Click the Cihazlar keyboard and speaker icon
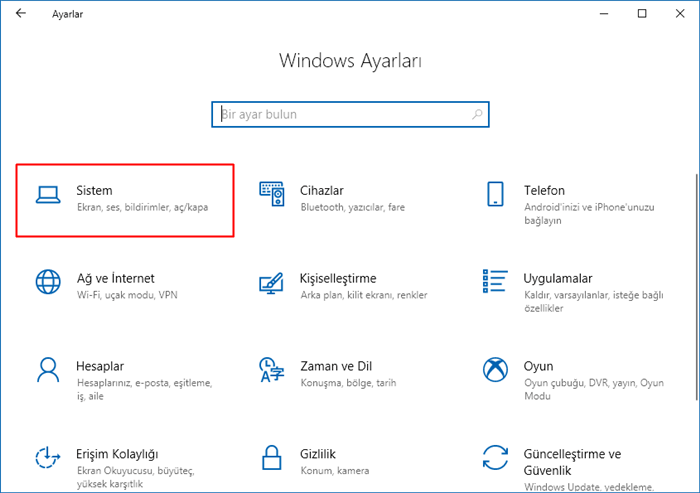The image size is (700, 493). coord(271,194)
